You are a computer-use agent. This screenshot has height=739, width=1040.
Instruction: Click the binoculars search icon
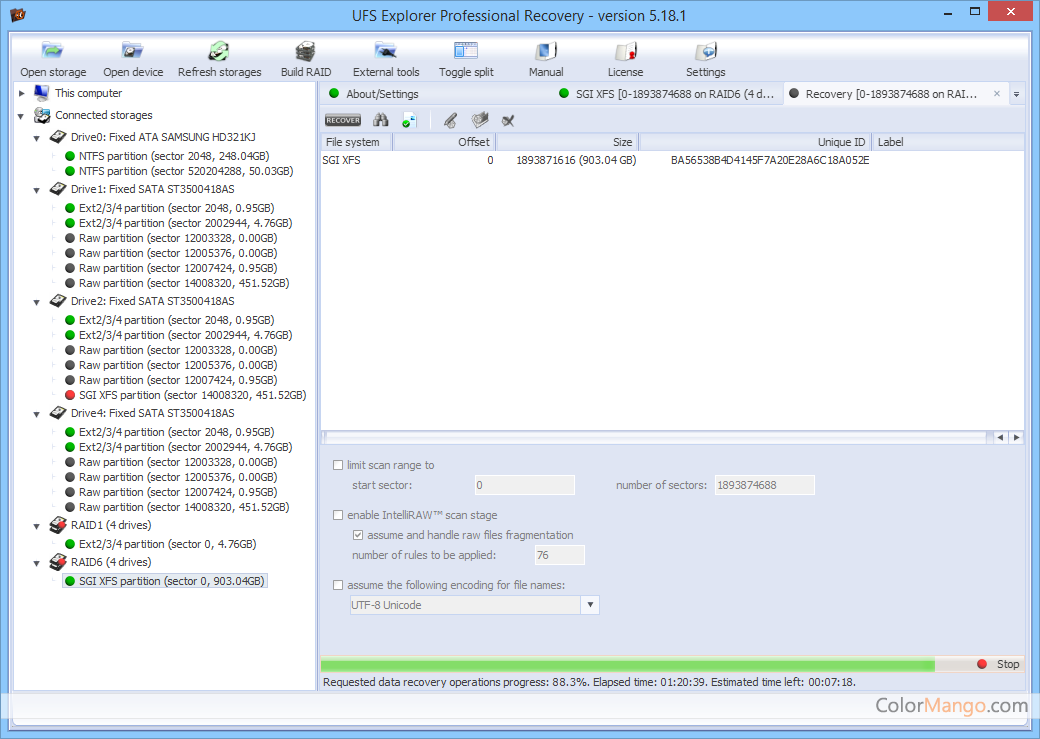click(x=381, y=120)
